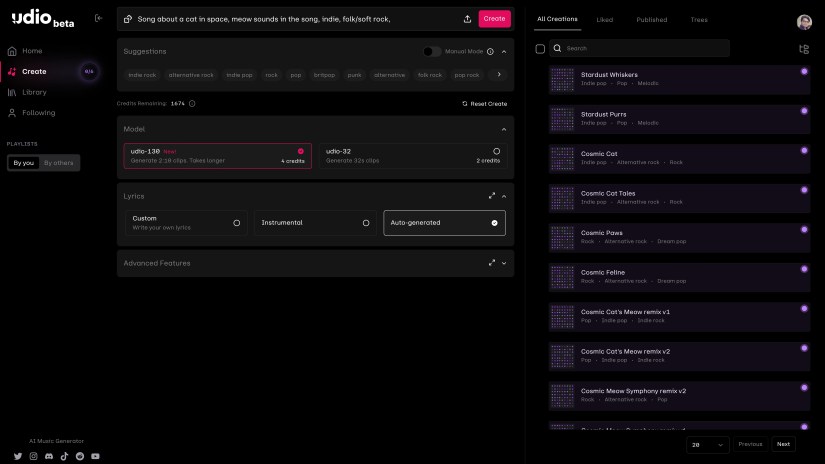Open the YouTube social icon
Viewport: 825px width, 464px height.
click(95, 456)
